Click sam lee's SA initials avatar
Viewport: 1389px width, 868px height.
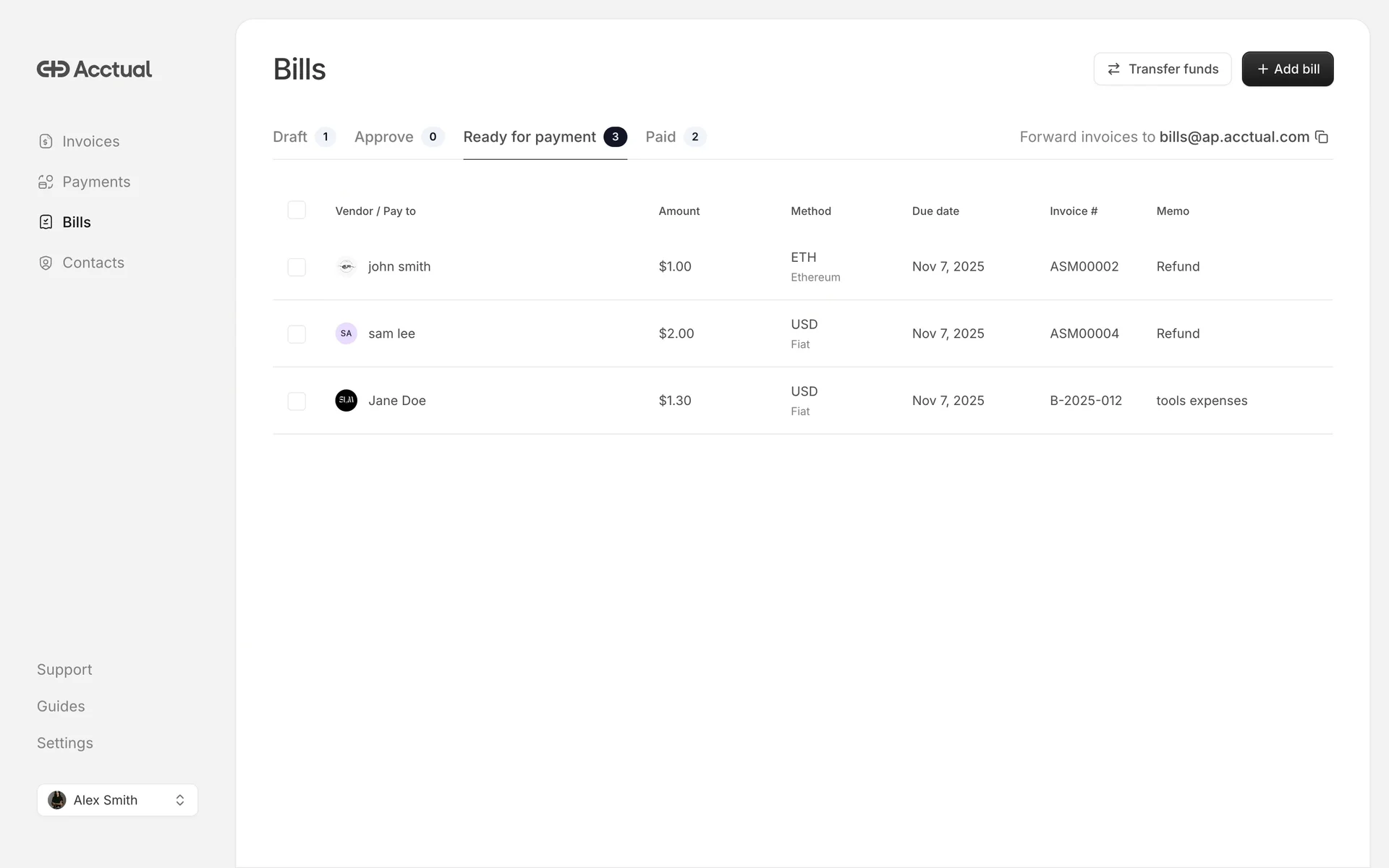(x=346, y=333)
